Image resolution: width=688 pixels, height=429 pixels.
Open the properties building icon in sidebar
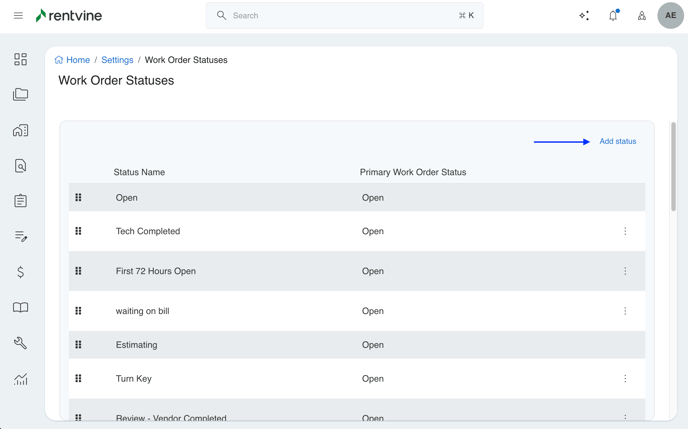tap(20, 131)
